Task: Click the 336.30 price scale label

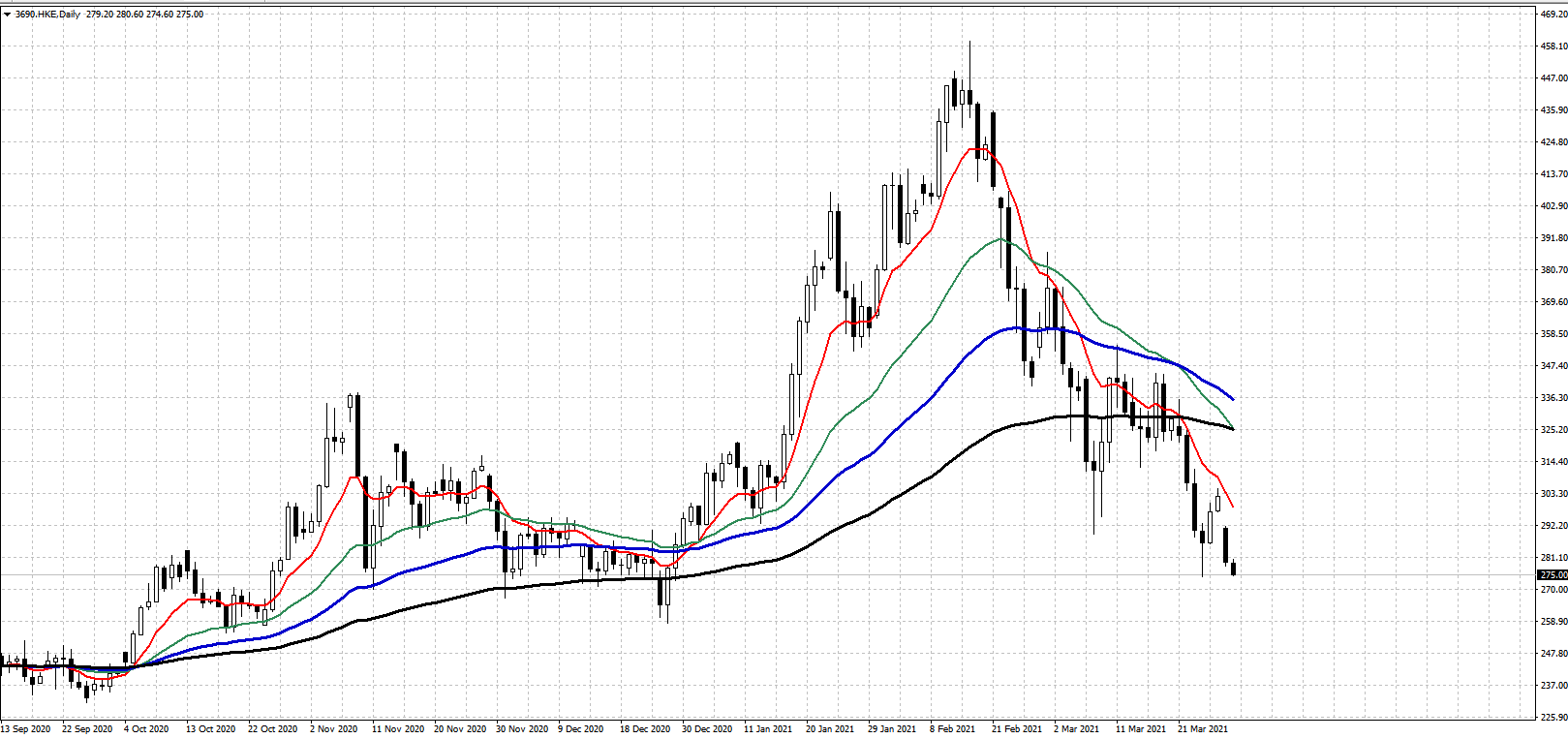Action: tap(1553, 398)
